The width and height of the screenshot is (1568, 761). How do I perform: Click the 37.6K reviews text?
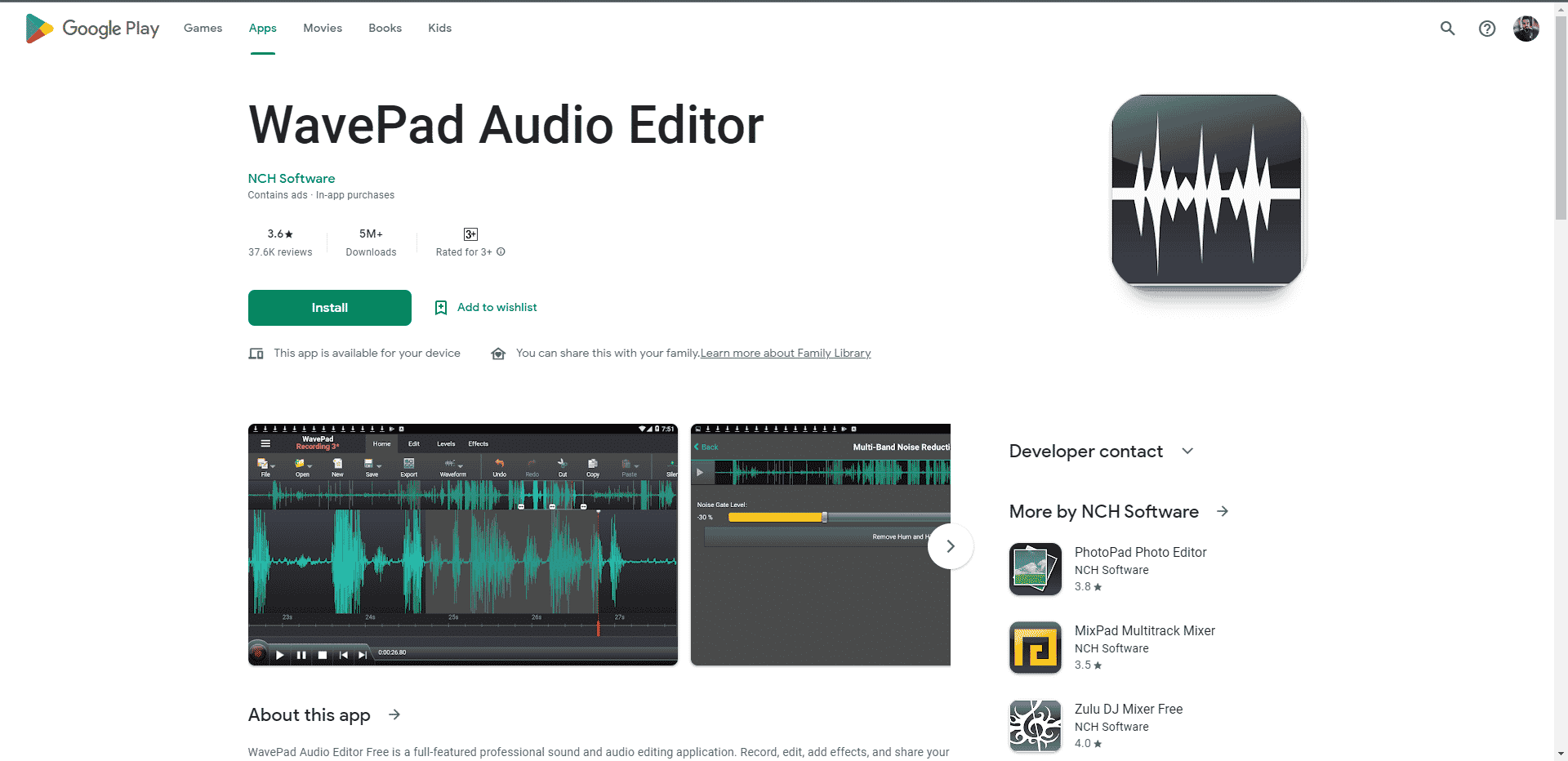coord(280,252)
